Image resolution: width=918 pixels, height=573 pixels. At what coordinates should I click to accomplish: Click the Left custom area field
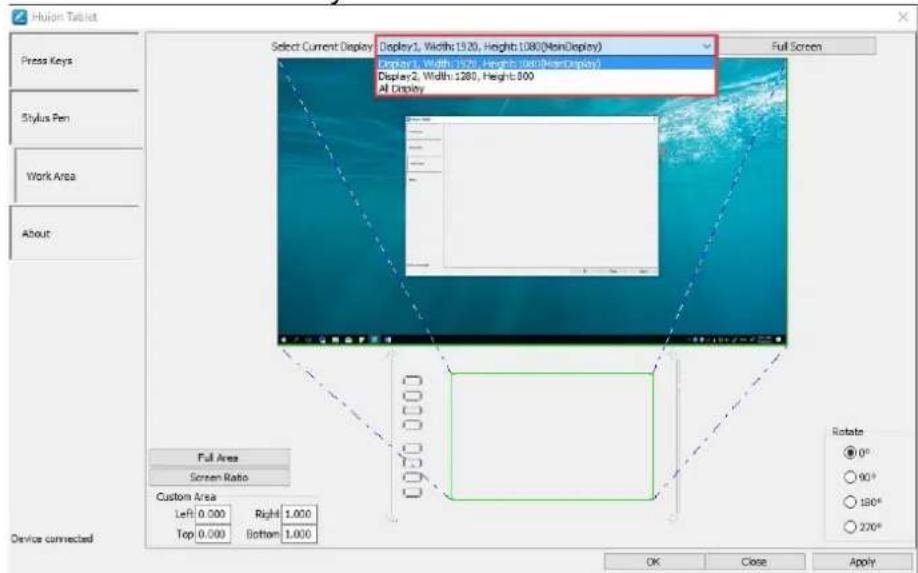pyautogui.click(x=213, y=514)
